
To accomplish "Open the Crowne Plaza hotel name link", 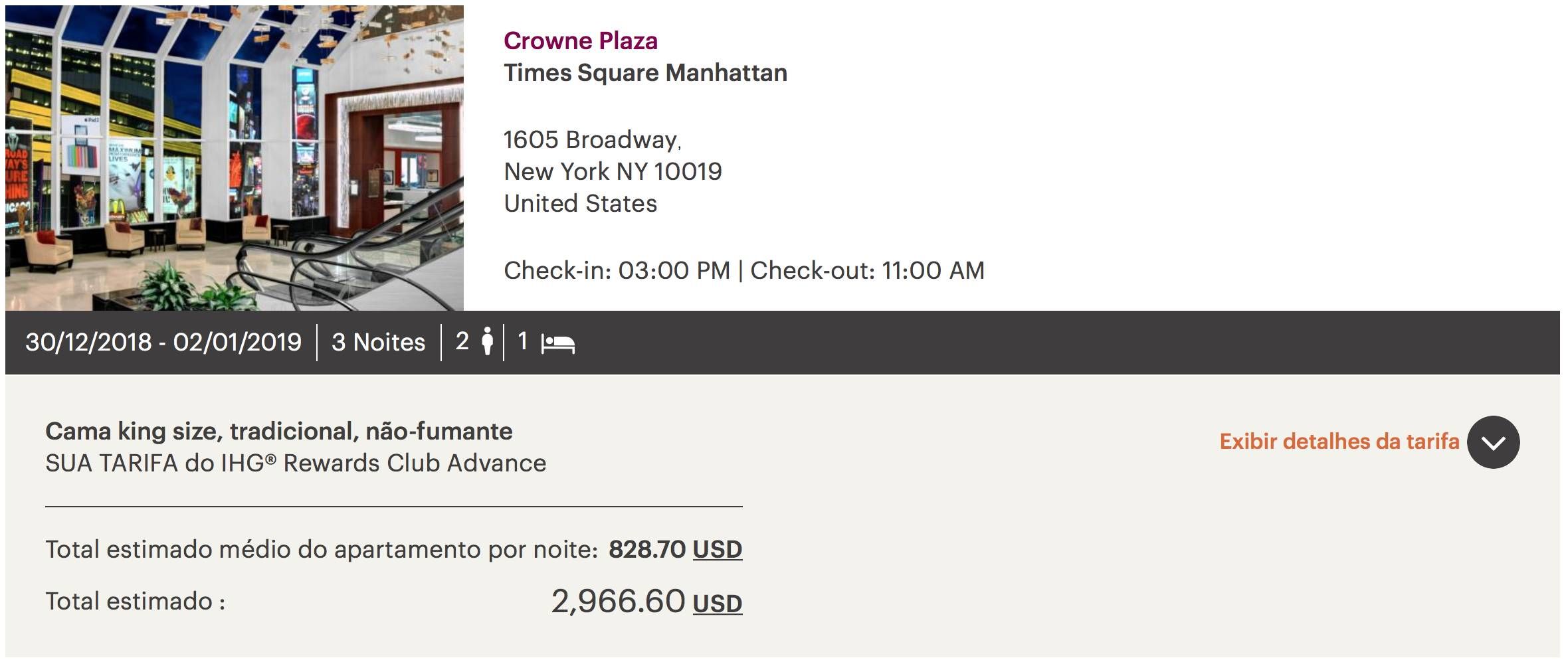I will [580, 41].
